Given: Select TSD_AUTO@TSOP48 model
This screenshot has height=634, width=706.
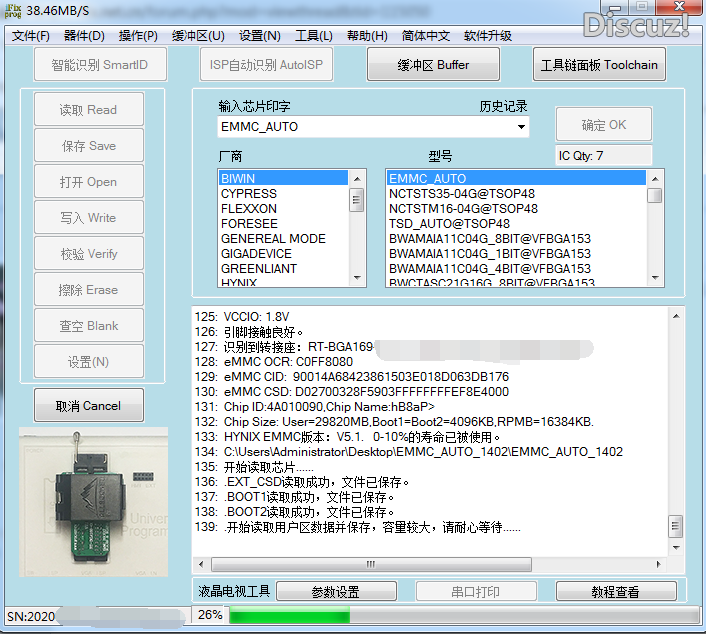Looking at the screenshot, I should click(516, 223).
